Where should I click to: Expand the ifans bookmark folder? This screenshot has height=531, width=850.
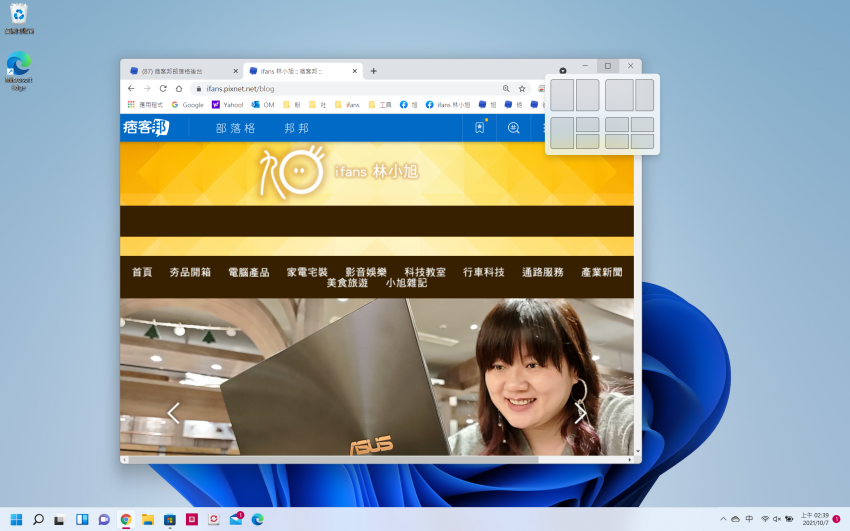click(347, 105)
